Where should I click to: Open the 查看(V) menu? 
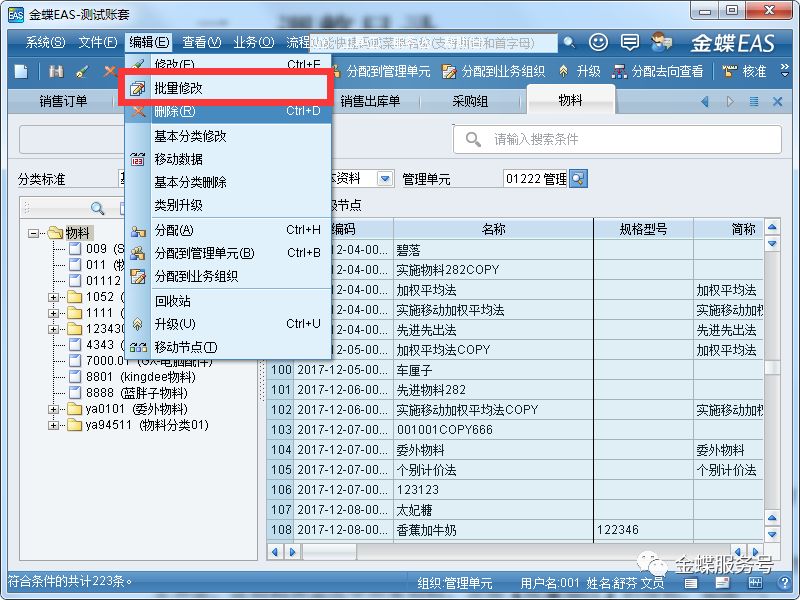pos(202,42)
